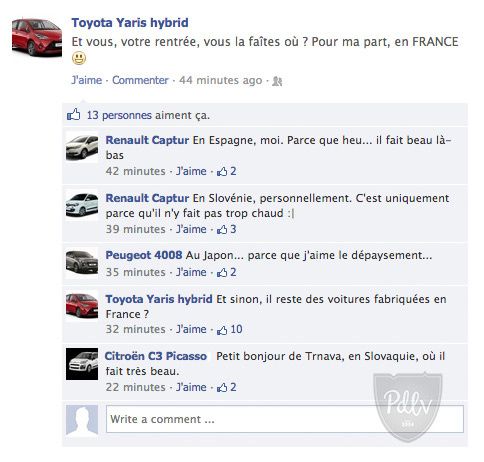The width and height of the screenshot is (484, 462).
Task: Show the 13 personnes who like this
Action: click(119, 115)
